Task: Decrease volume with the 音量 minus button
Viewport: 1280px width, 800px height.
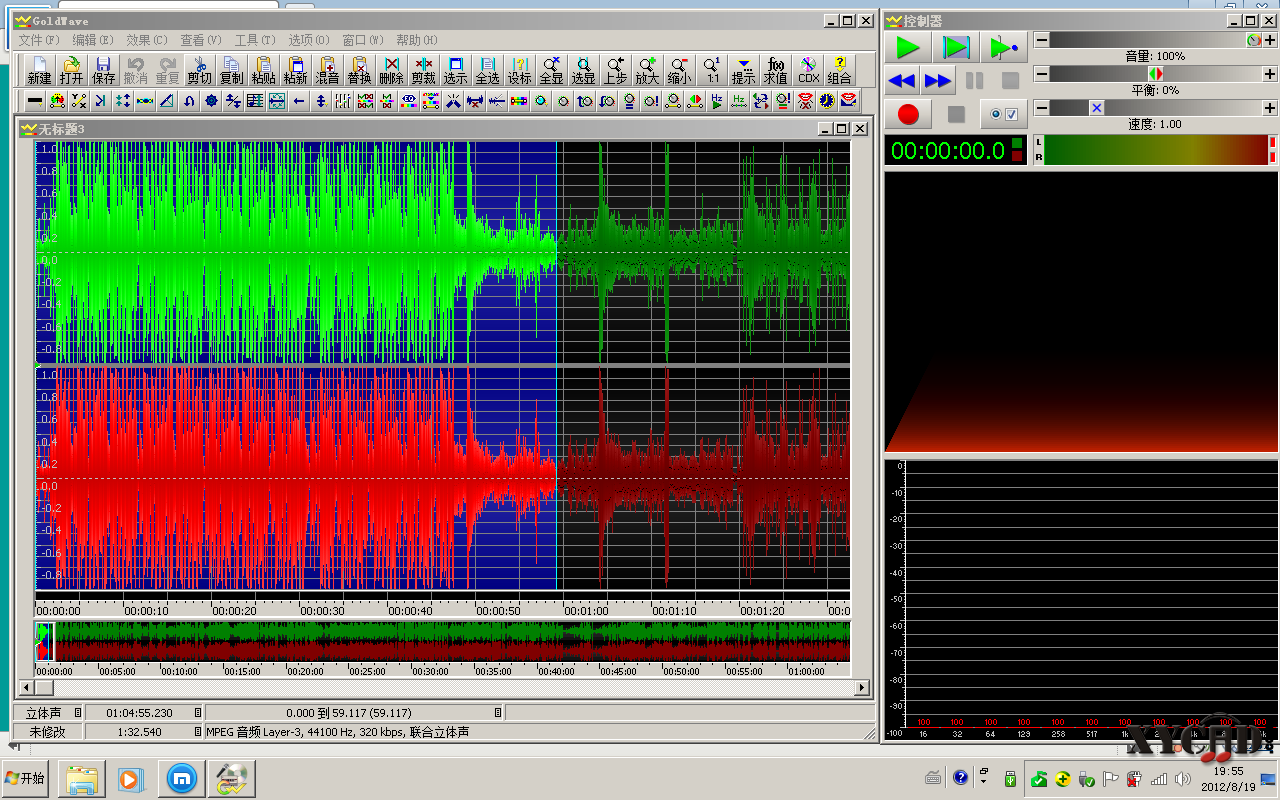Action: tap(1041, 40)
